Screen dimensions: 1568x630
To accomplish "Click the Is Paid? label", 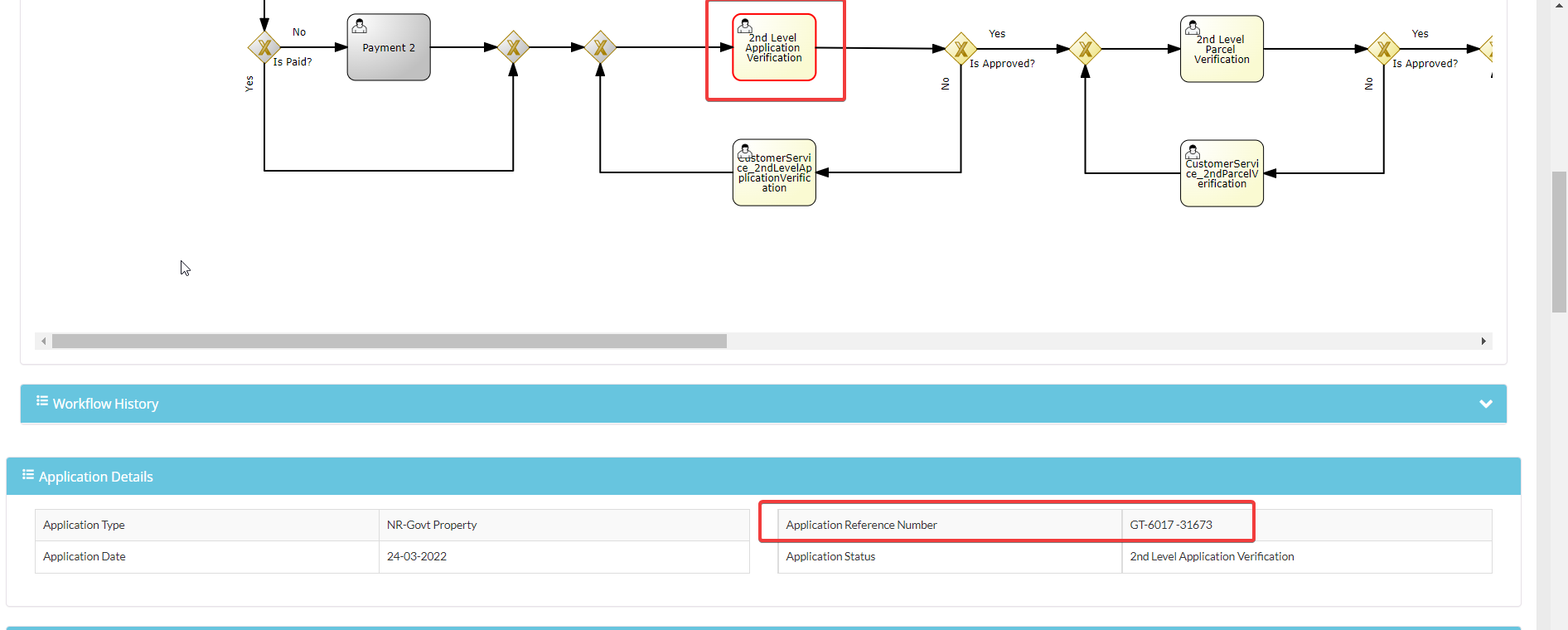I will [x=293, y=62].
